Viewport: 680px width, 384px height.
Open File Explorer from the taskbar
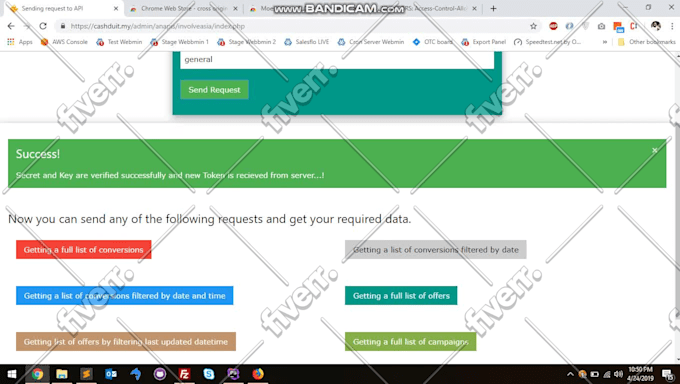tap(62, 374)
